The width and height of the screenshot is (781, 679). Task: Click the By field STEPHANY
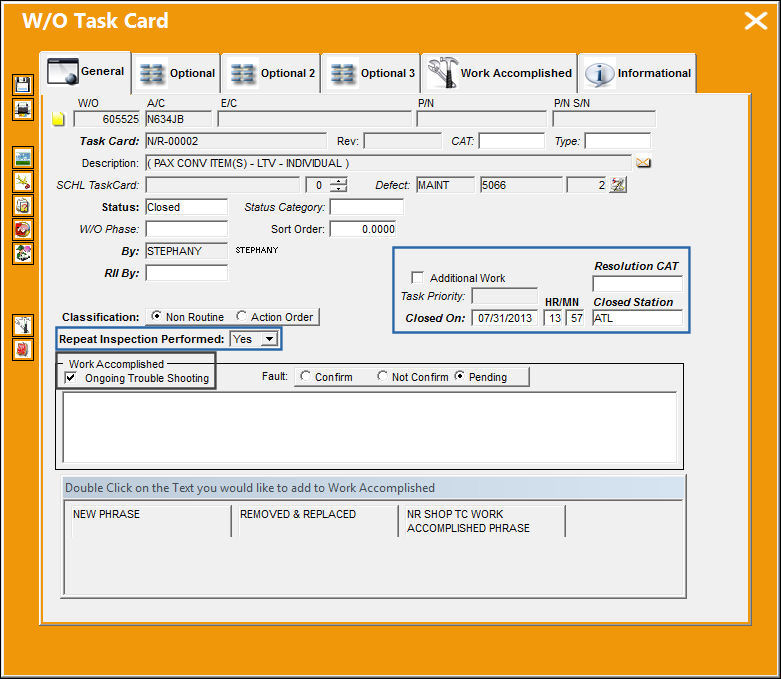pyautogui.click(x=187, y=251)
